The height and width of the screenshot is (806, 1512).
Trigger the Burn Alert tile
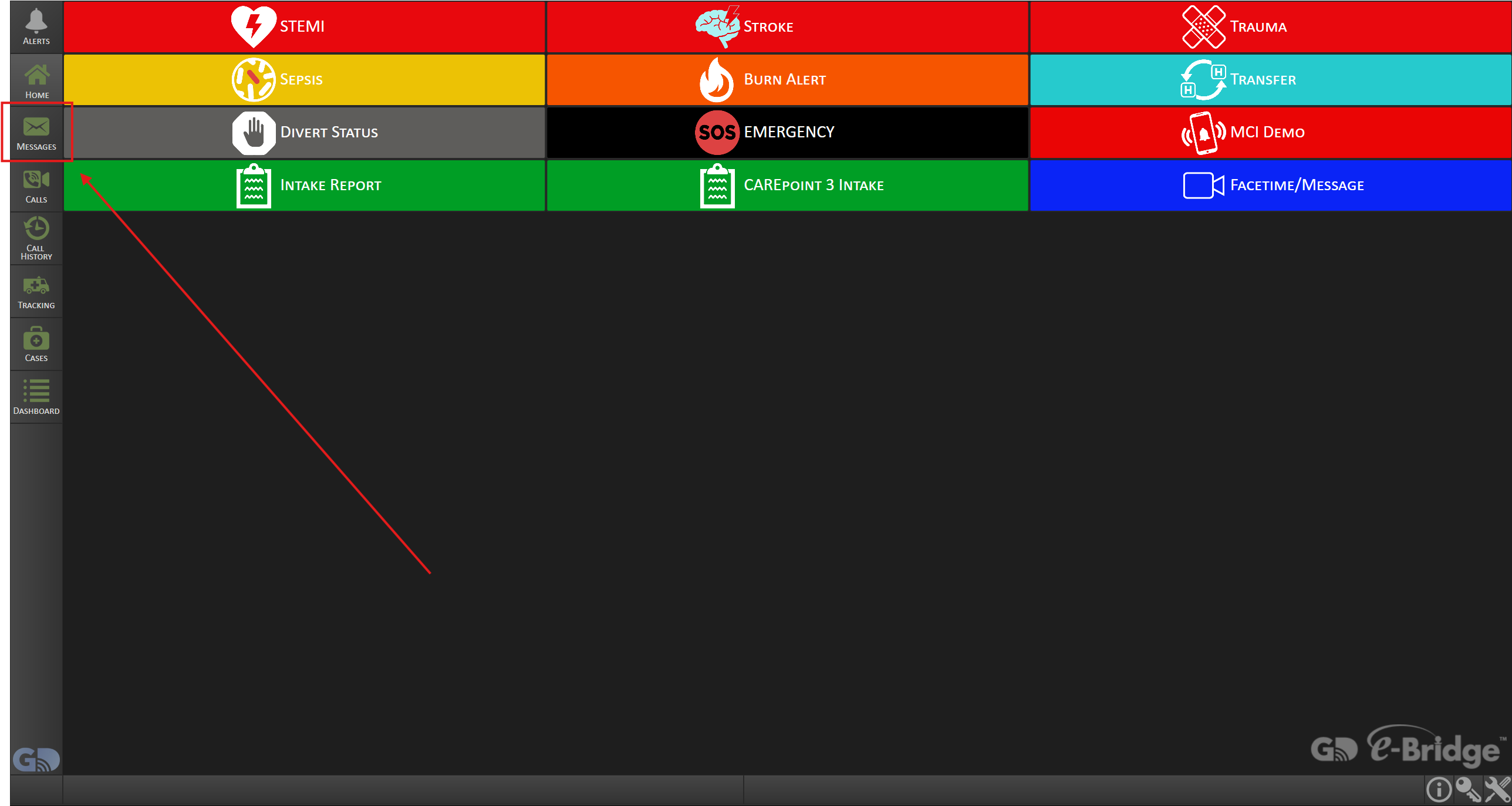pos(787,80)
